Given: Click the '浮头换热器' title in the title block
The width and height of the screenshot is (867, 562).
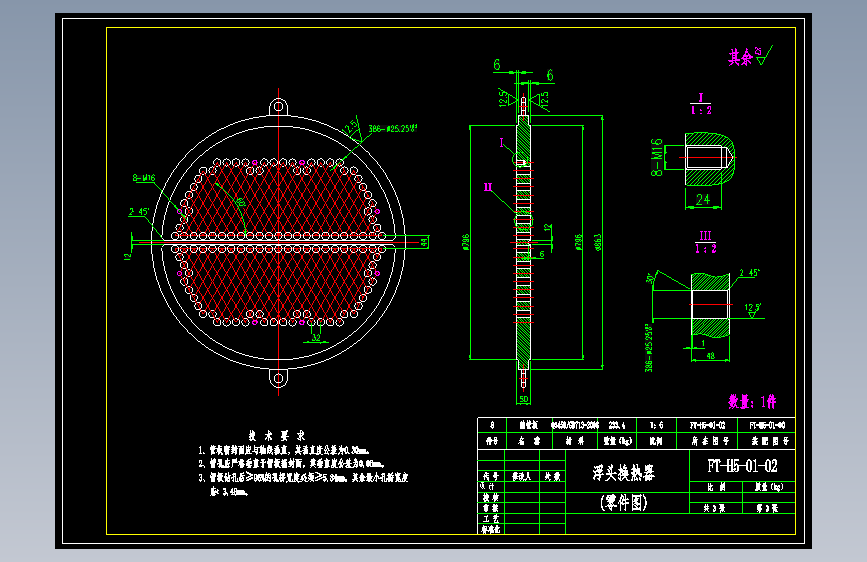Looking at the screenshot, I should click(624, 472).
